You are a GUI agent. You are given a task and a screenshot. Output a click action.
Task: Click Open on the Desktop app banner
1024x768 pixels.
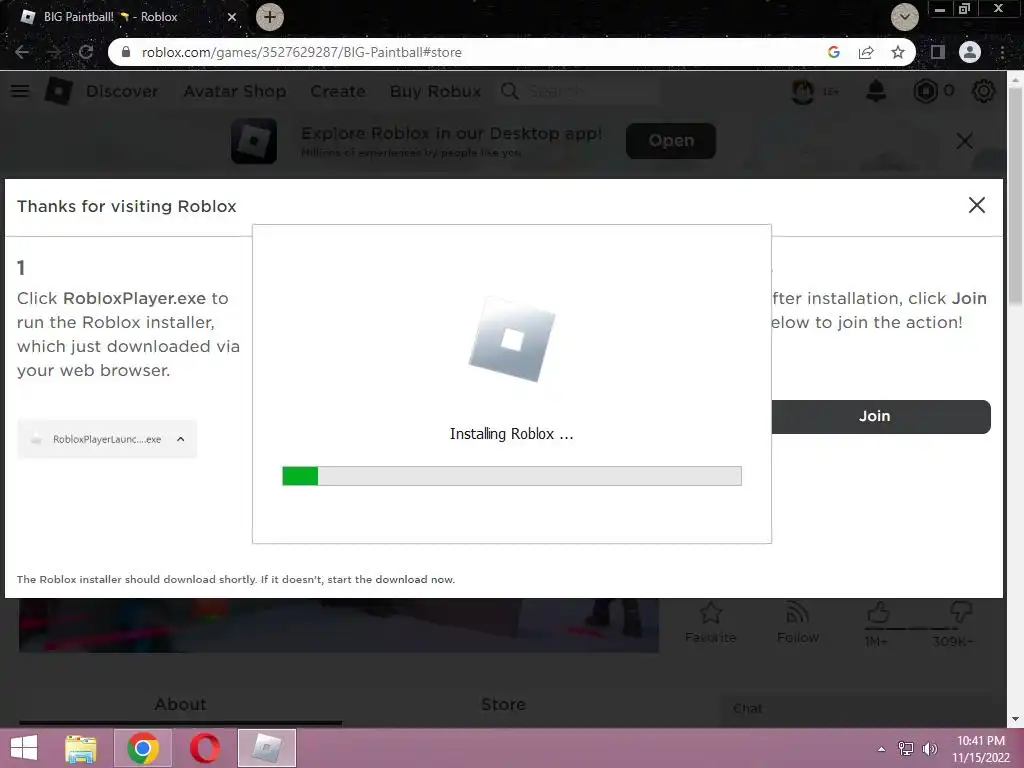click(671, 140)
